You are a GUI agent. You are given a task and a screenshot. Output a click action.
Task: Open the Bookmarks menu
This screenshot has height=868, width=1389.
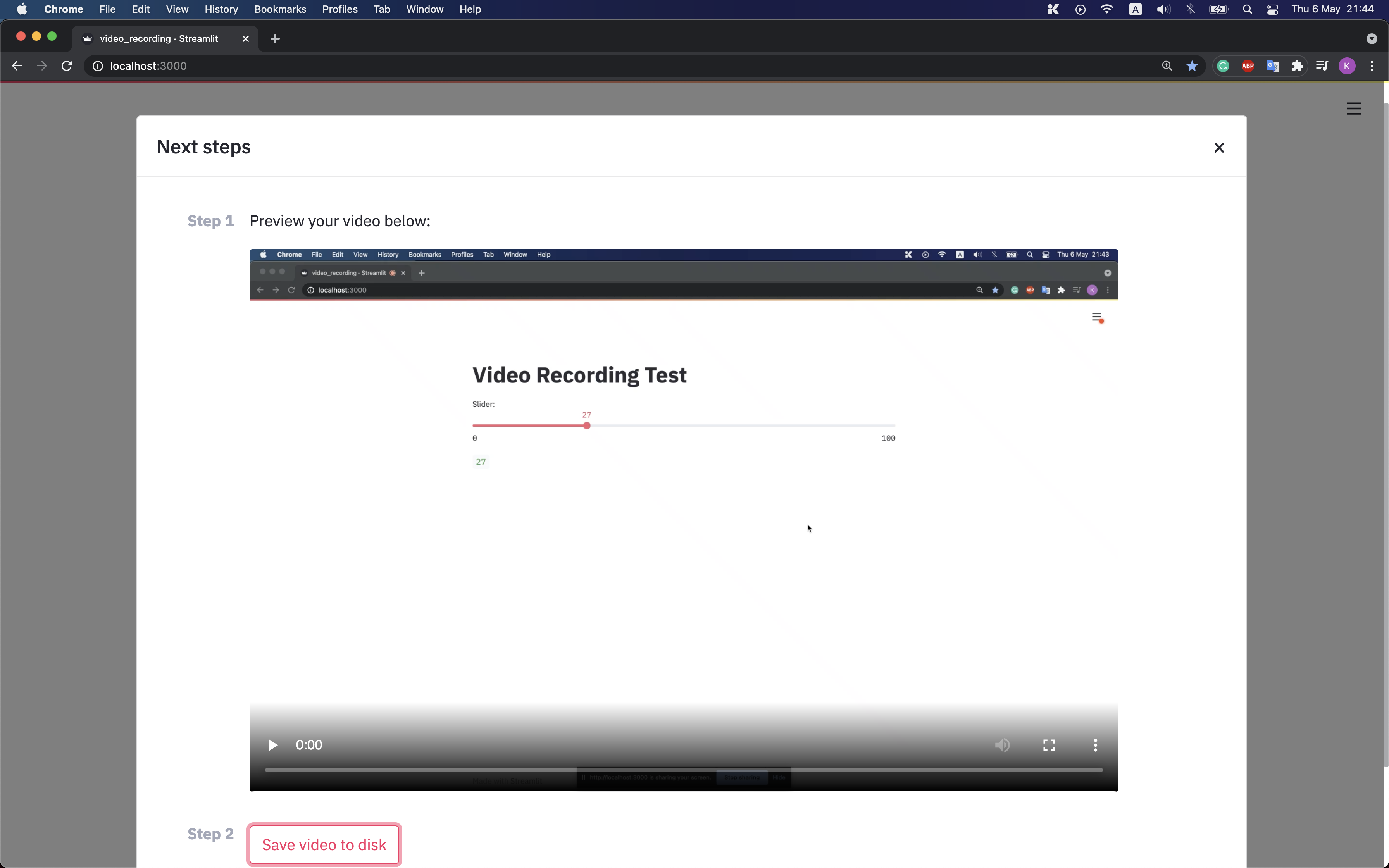[281, 9]
